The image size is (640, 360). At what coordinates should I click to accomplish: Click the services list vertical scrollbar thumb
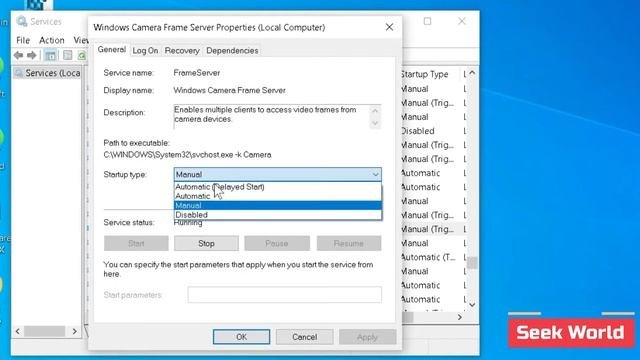click(472, 262)
